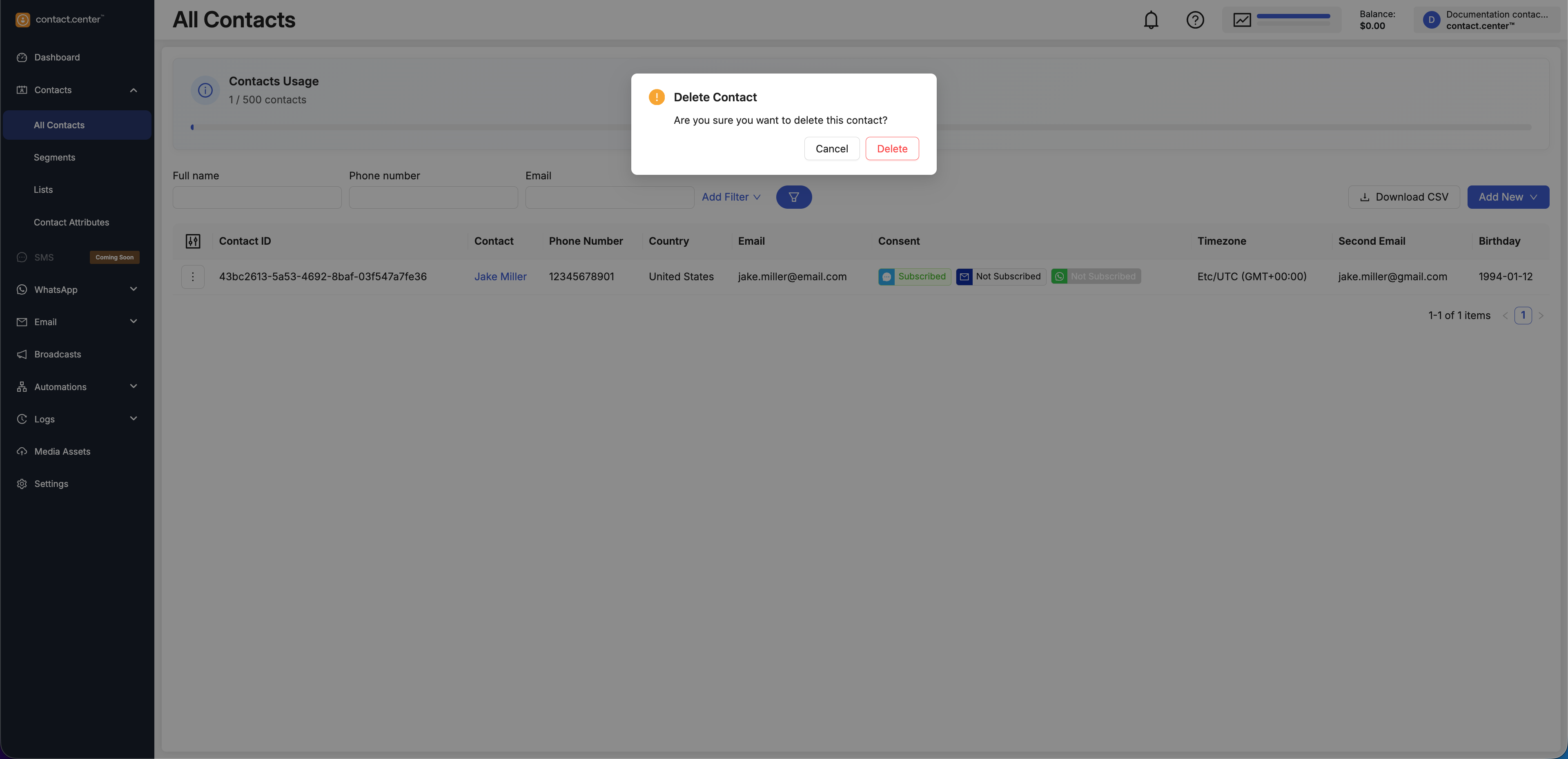
Task: Click the Contacts Usage info icon
Action: pyautogui.click(x=205, y=90)
